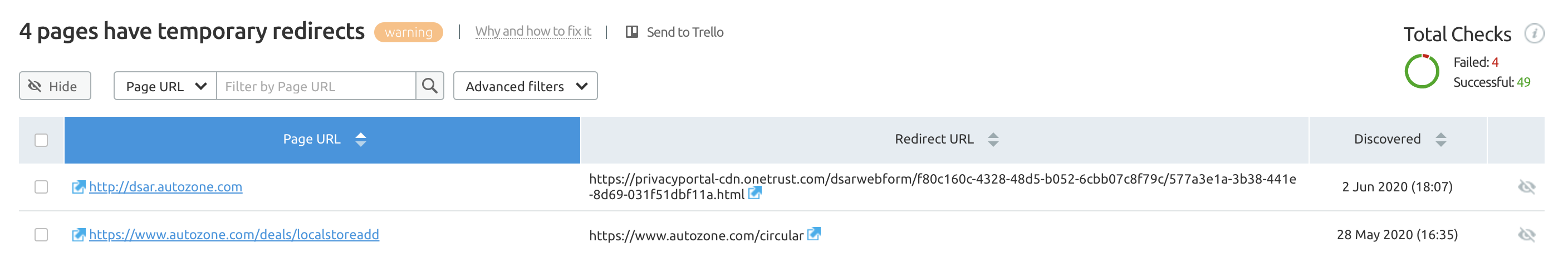Focus the Filter by Page URL field
Viewport: 1568px width, 257px height.
pyautogui.click(x=316, y=86)
